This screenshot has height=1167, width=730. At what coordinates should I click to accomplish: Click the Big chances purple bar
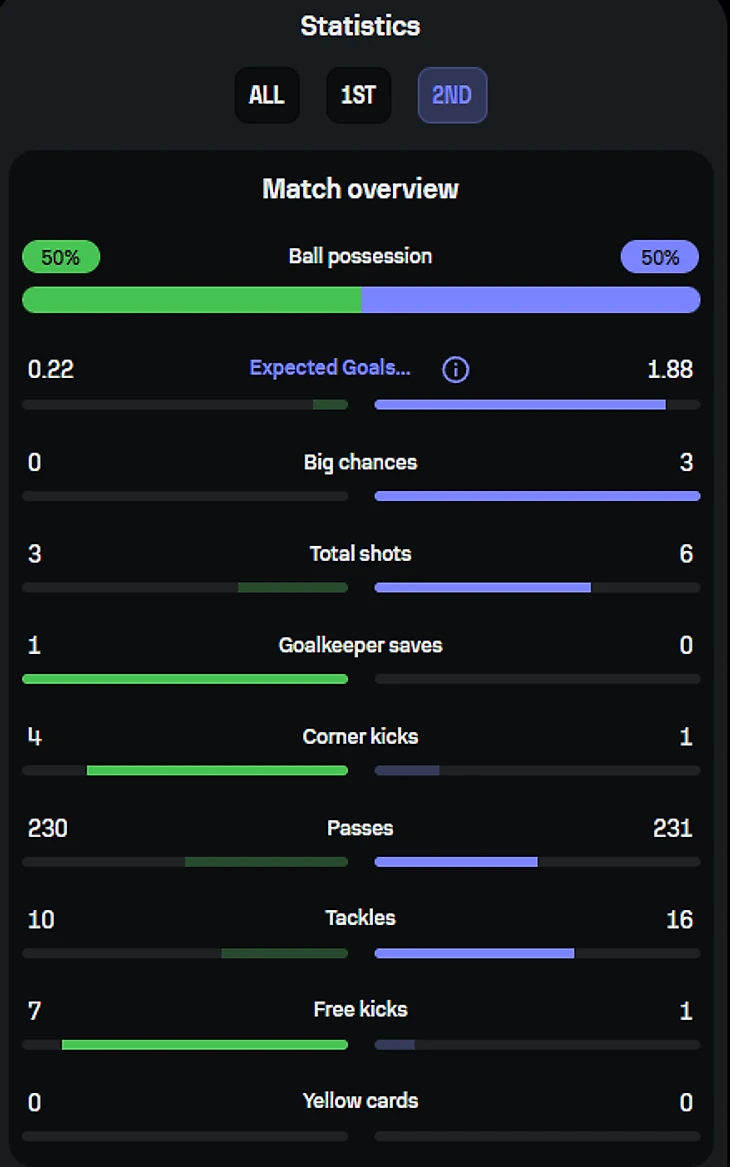click(x=537, y=496)
